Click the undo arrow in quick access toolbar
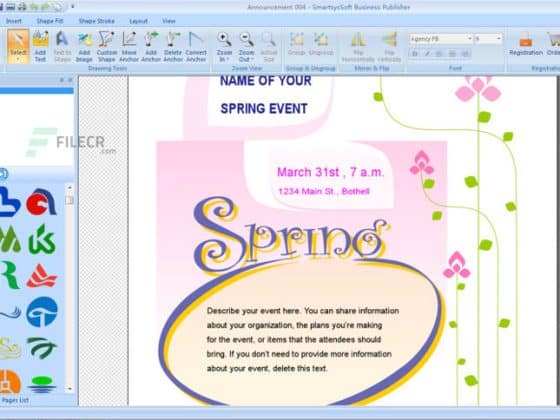The height and width of the screenshot is (420, 560). pyautogui.click(x=34, y=6)
